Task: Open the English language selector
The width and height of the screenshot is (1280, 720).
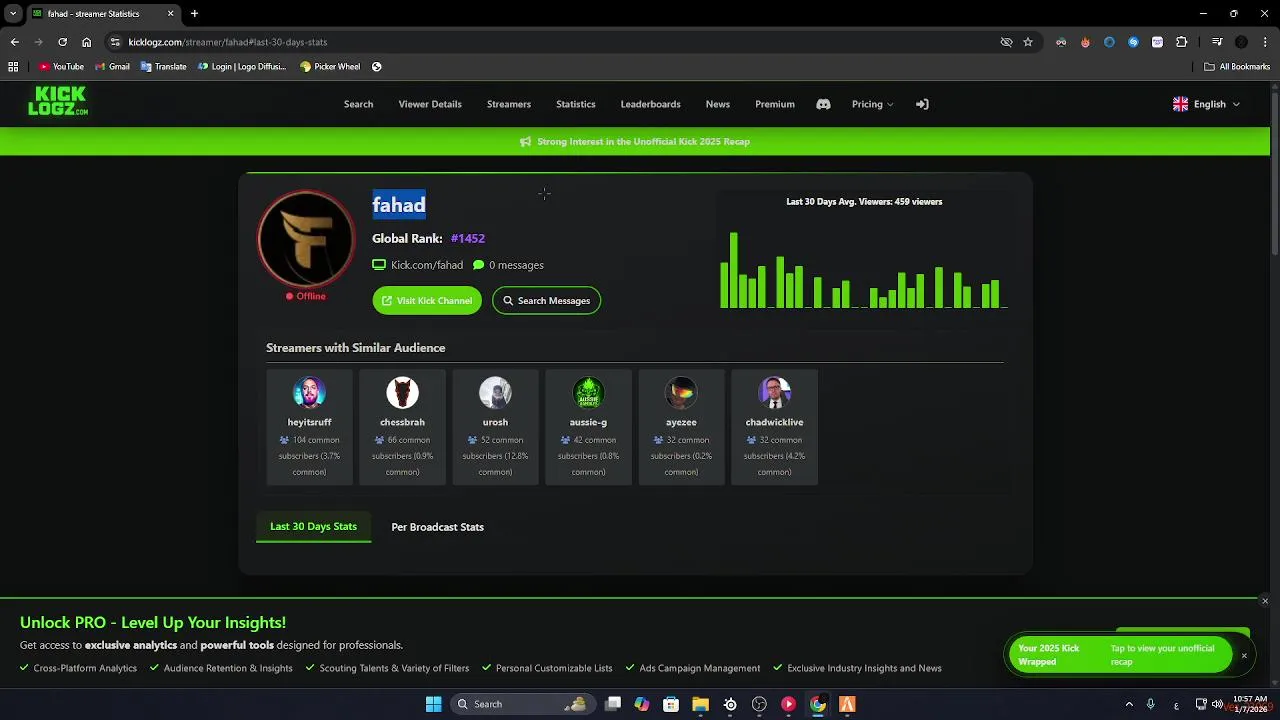Action: (1206, 104)
